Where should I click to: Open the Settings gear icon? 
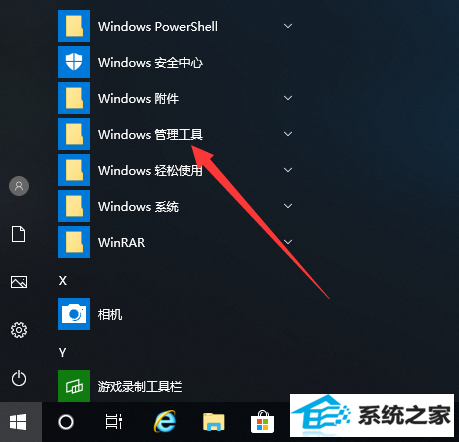coord(19,330)
